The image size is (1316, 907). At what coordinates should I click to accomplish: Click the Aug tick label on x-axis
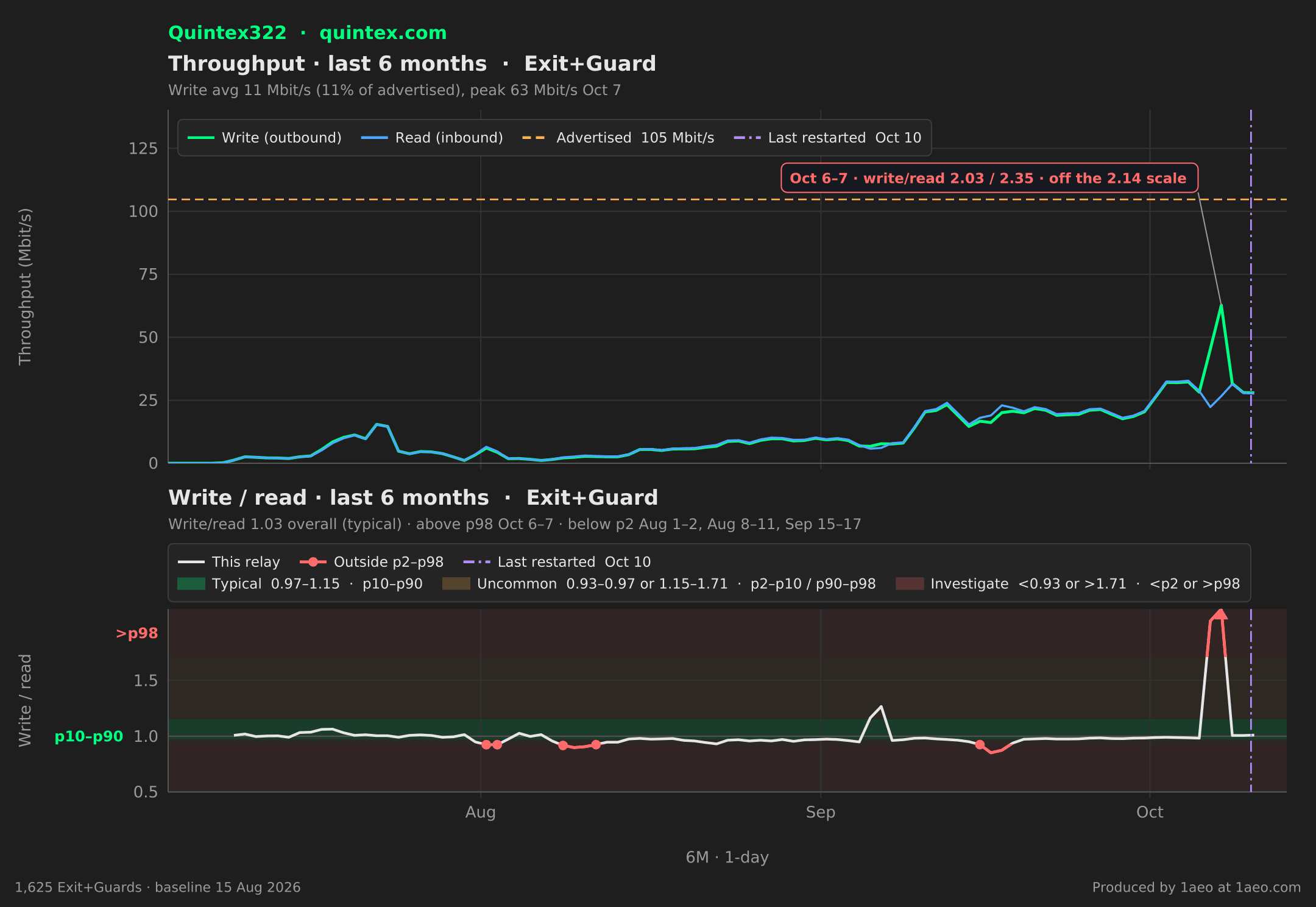click(x=481, y=812)
